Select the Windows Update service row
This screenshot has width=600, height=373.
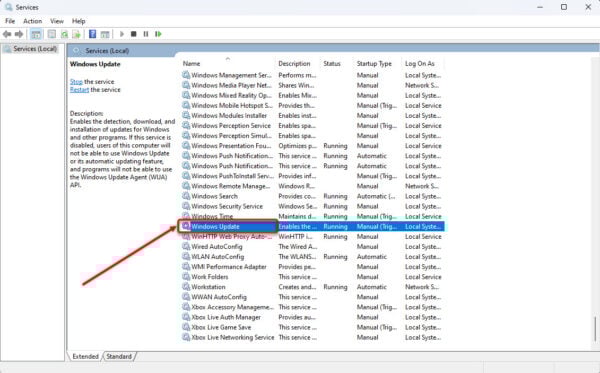click(313, 226)
